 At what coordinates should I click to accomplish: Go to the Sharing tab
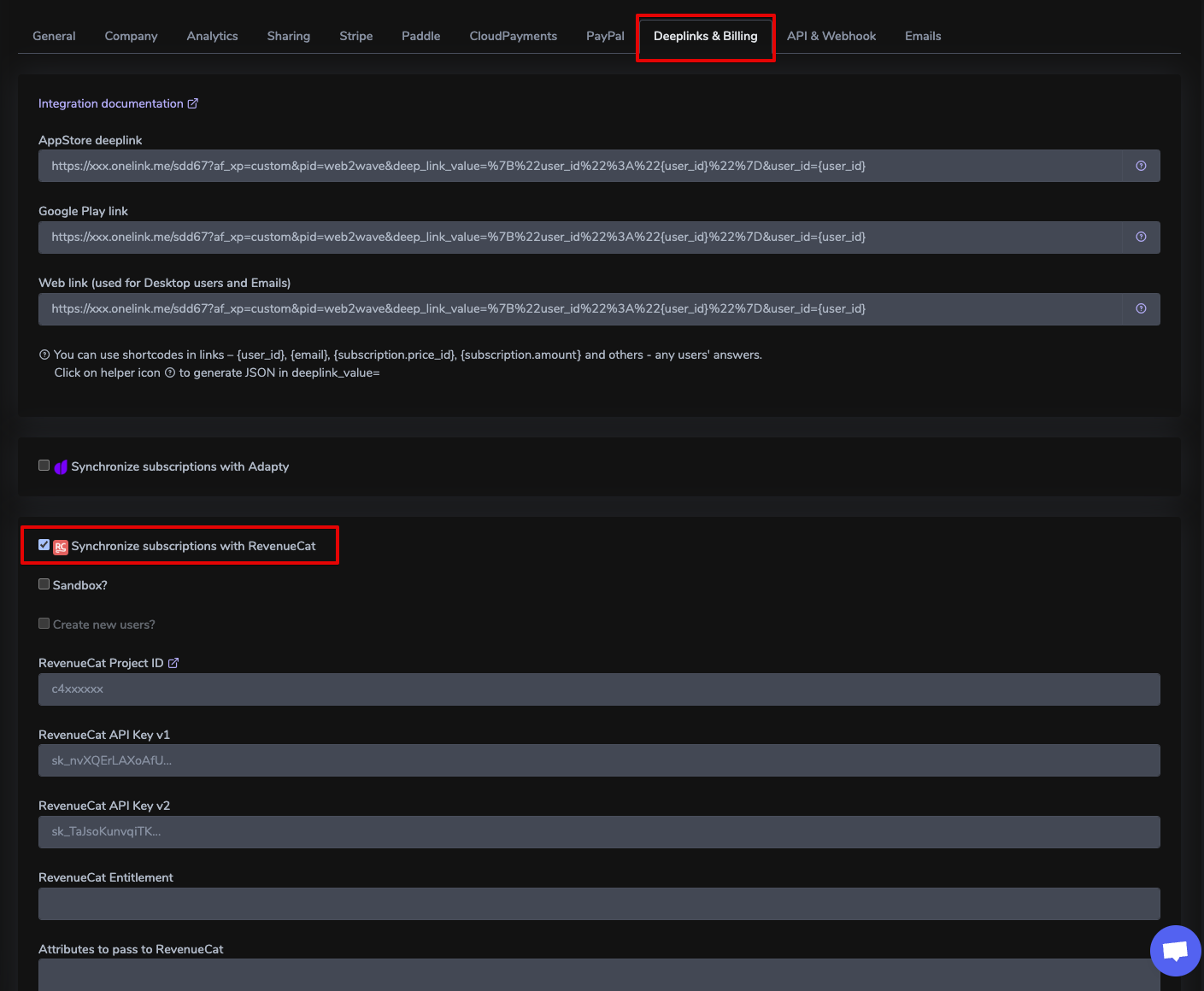tap(288, 36)
